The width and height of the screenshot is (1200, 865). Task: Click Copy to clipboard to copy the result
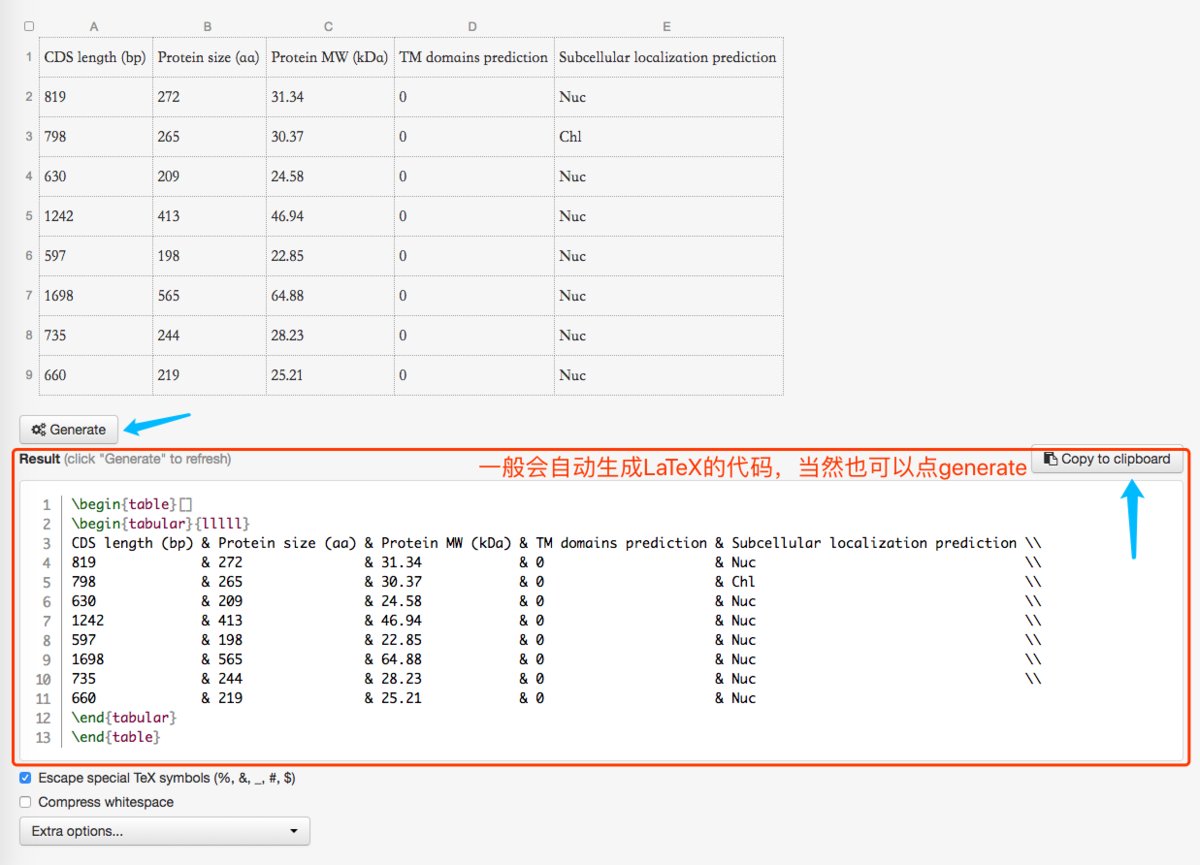[x=1106, y=459]
